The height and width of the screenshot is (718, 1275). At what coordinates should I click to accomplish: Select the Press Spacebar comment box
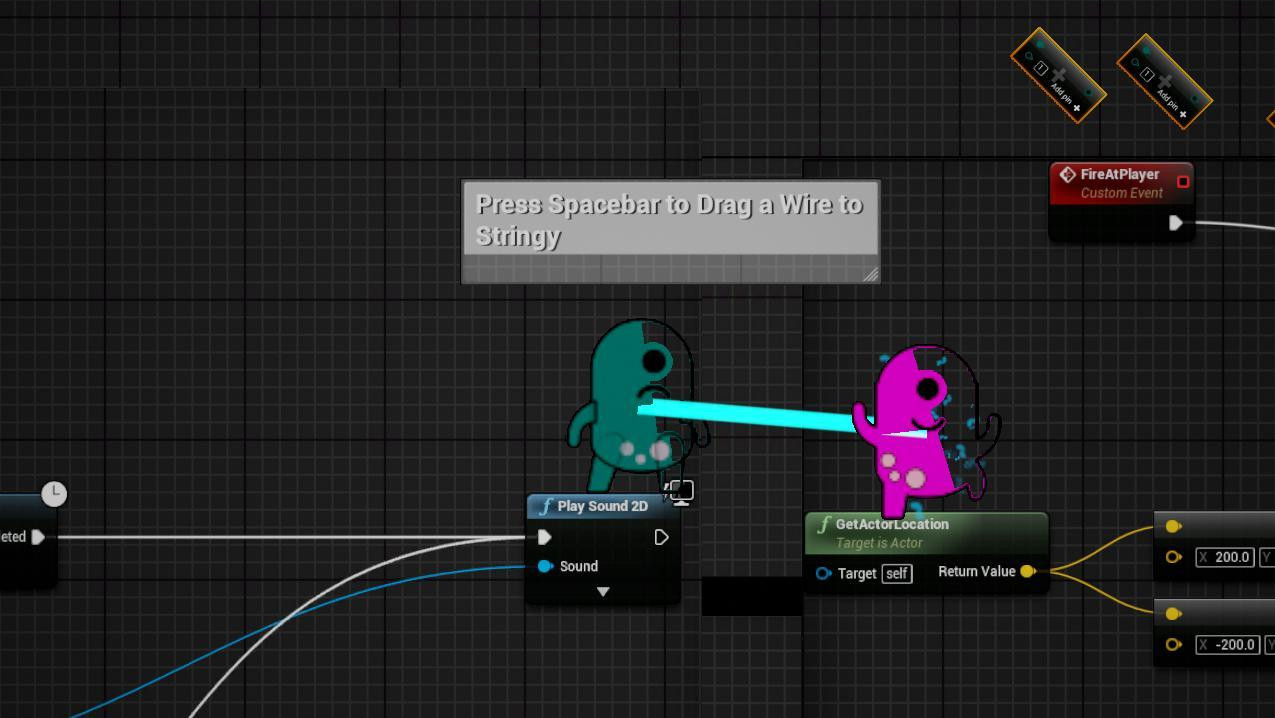click(670, 231)
